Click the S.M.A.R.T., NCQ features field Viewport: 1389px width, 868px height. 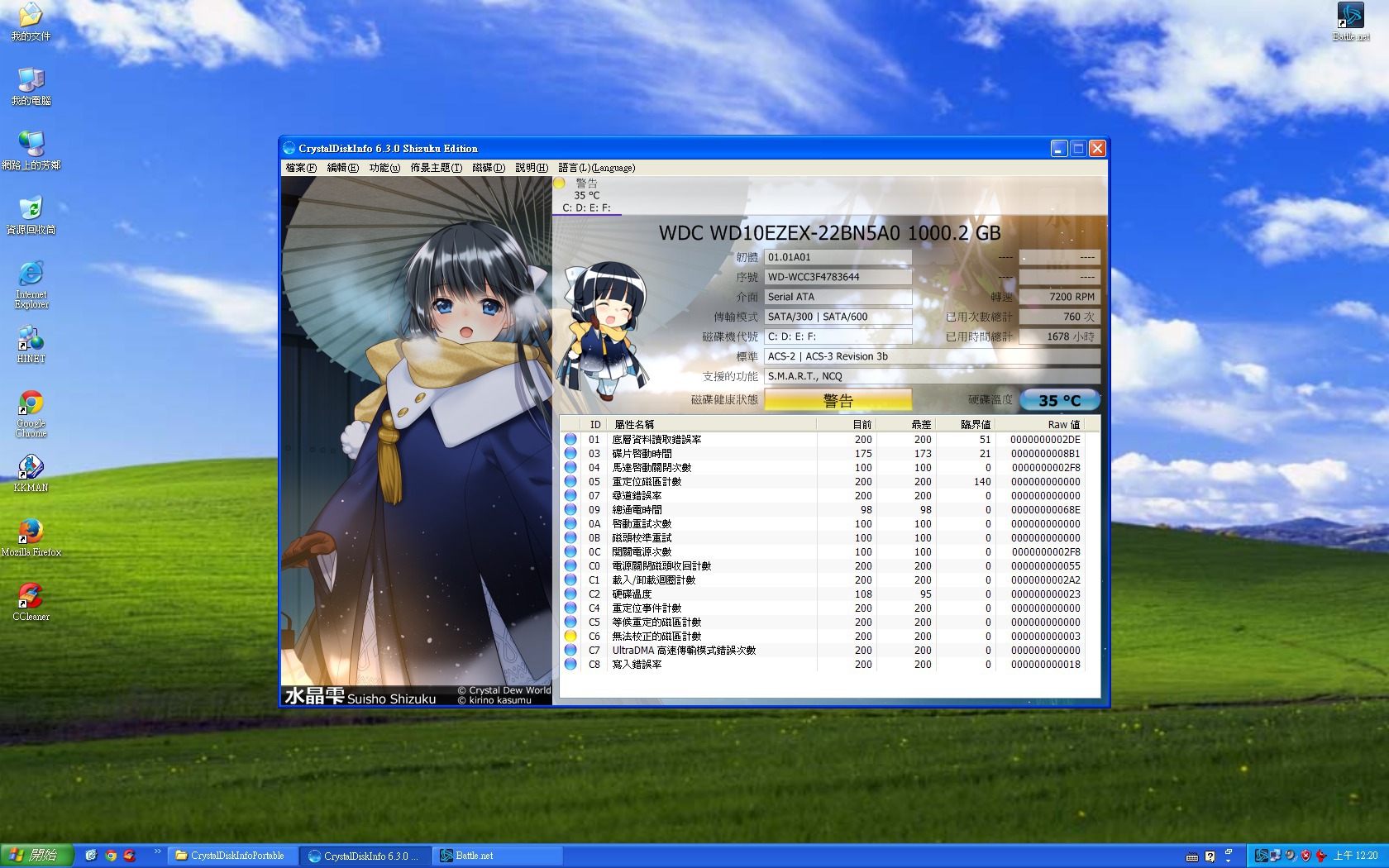[933, 376]
